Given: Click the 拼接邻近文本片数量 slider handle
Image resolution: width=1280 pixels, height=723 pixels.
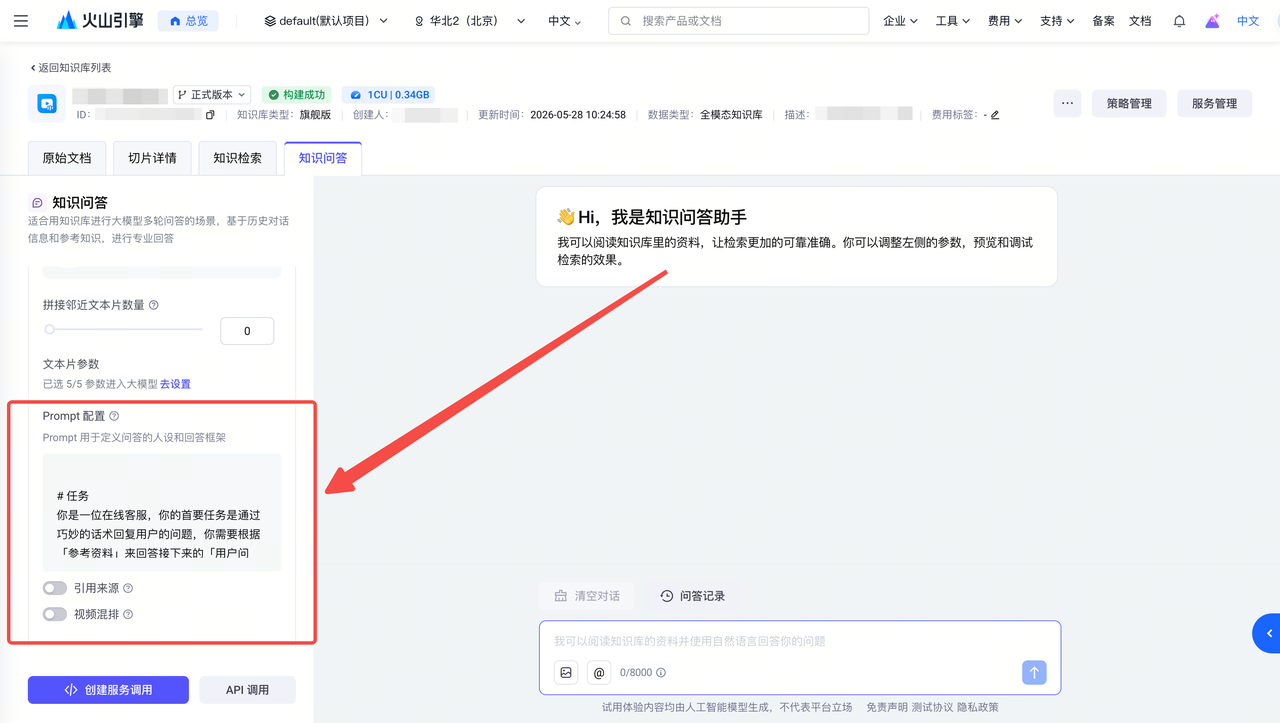Looking at the screenshot, I should coord(49,329).
